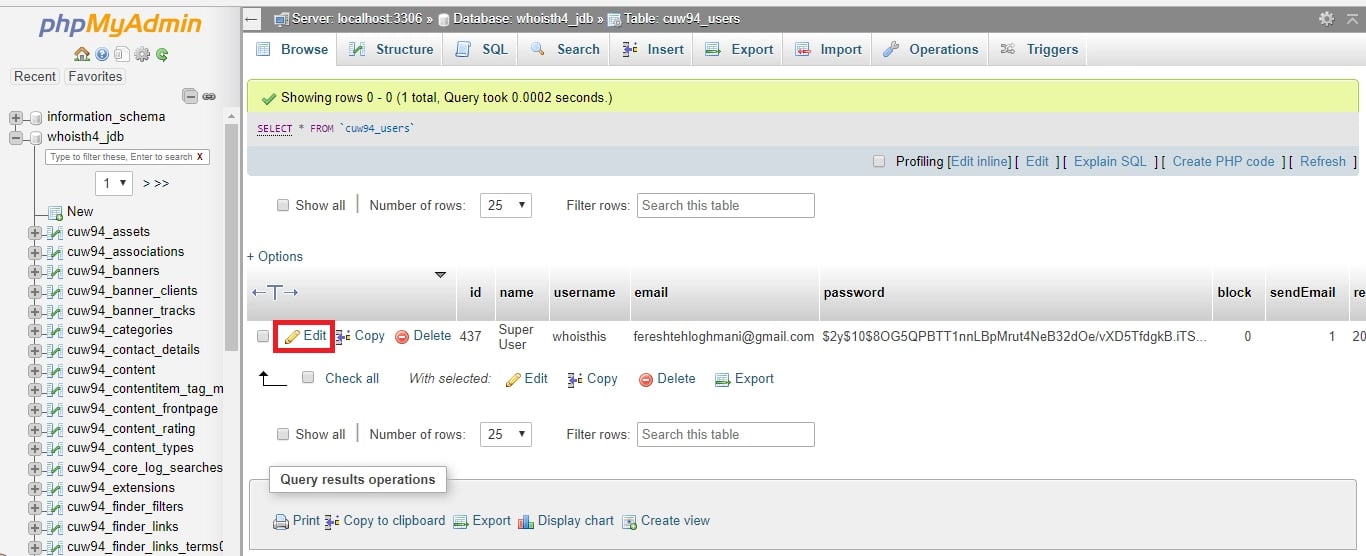This screenshot has width=1366, height=556.
Task: Select row 437 with its checkbox
Action: pos(263,336)
